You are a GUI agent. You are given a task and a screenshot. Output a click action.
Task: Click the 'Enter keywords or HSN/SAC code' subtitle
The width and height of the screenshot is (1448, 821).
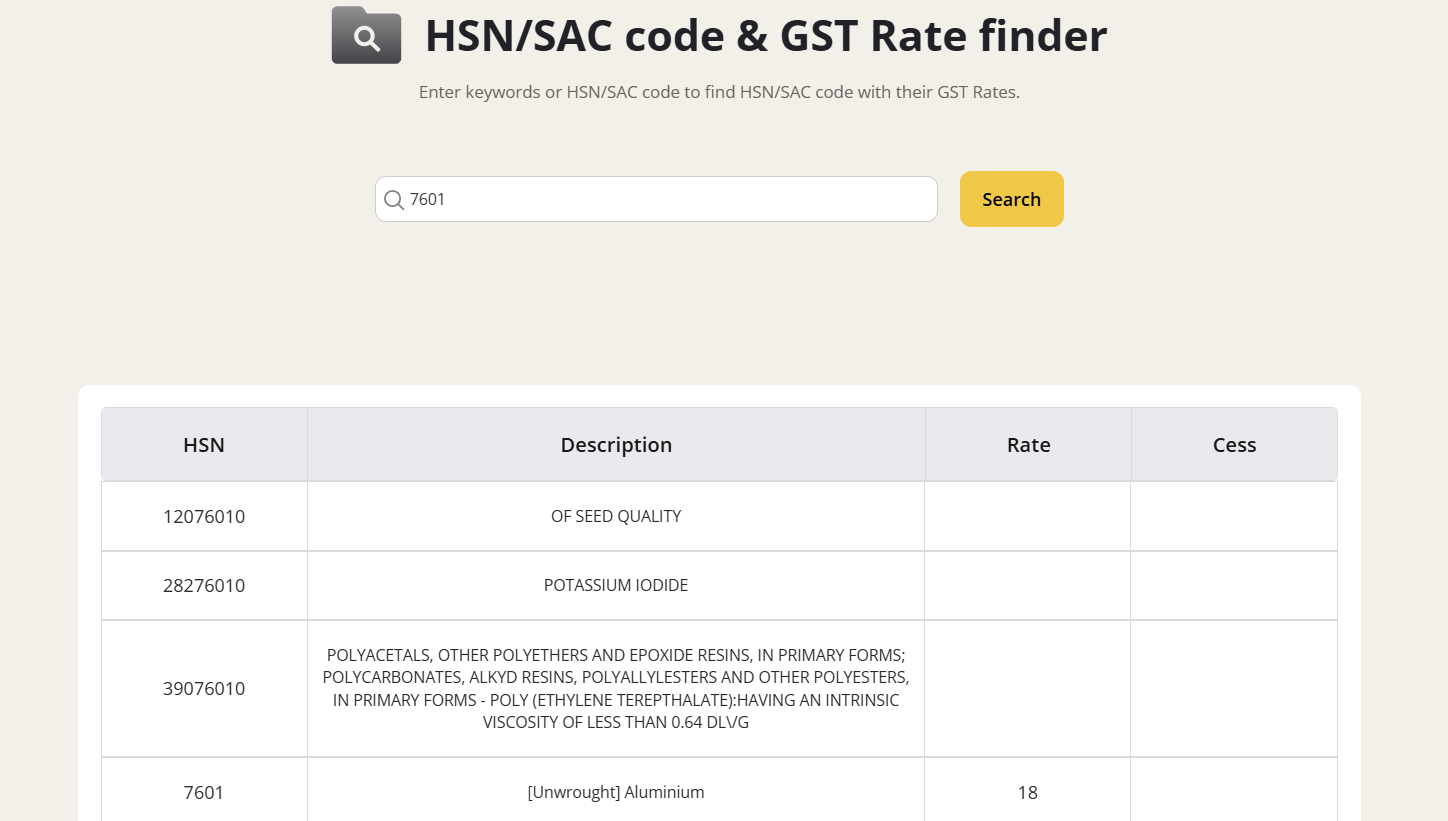click(719, 93)
